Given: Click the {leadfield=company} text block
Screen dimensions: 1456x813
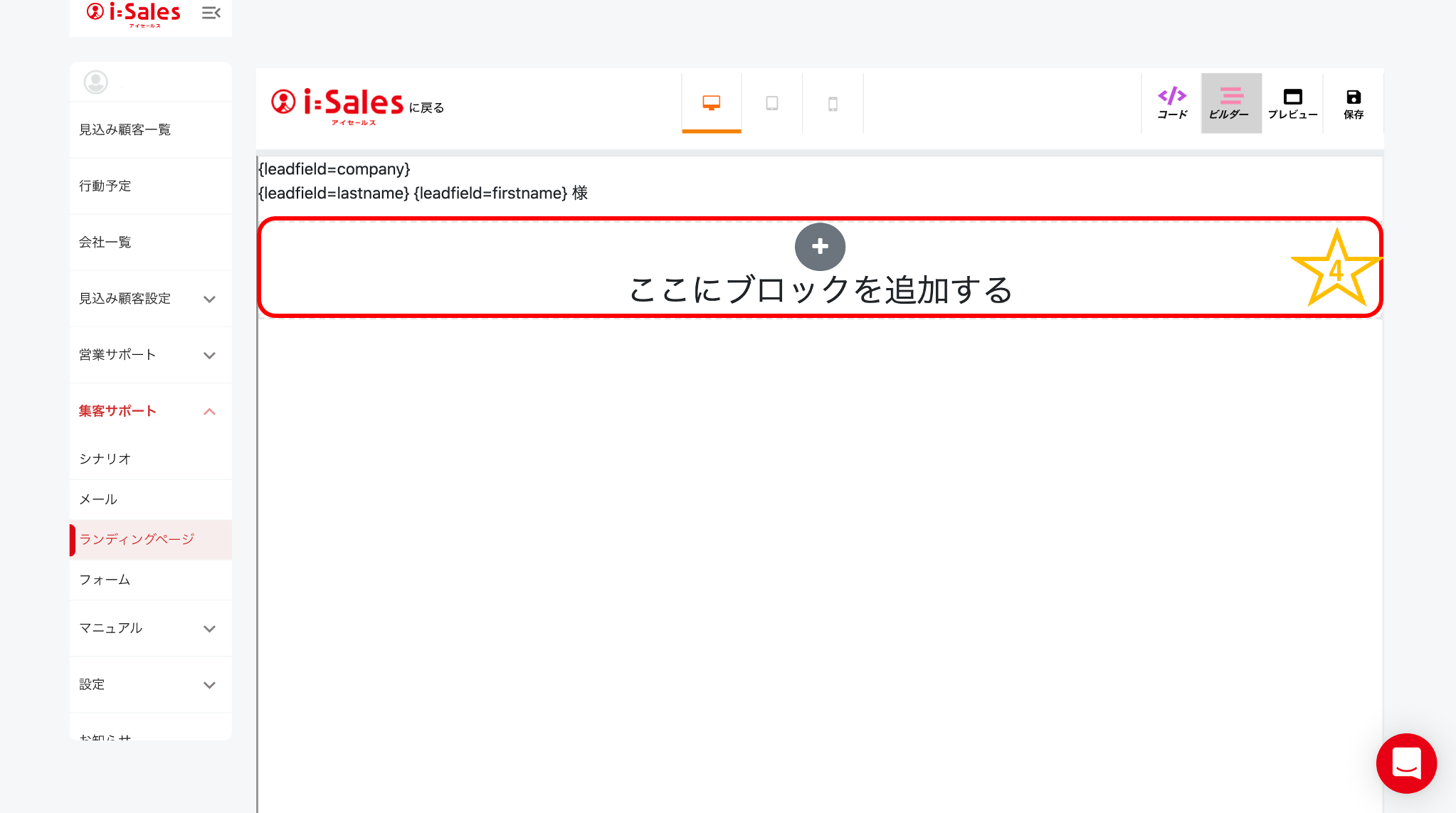Looking at the screenshot, I should click(334, 169).
